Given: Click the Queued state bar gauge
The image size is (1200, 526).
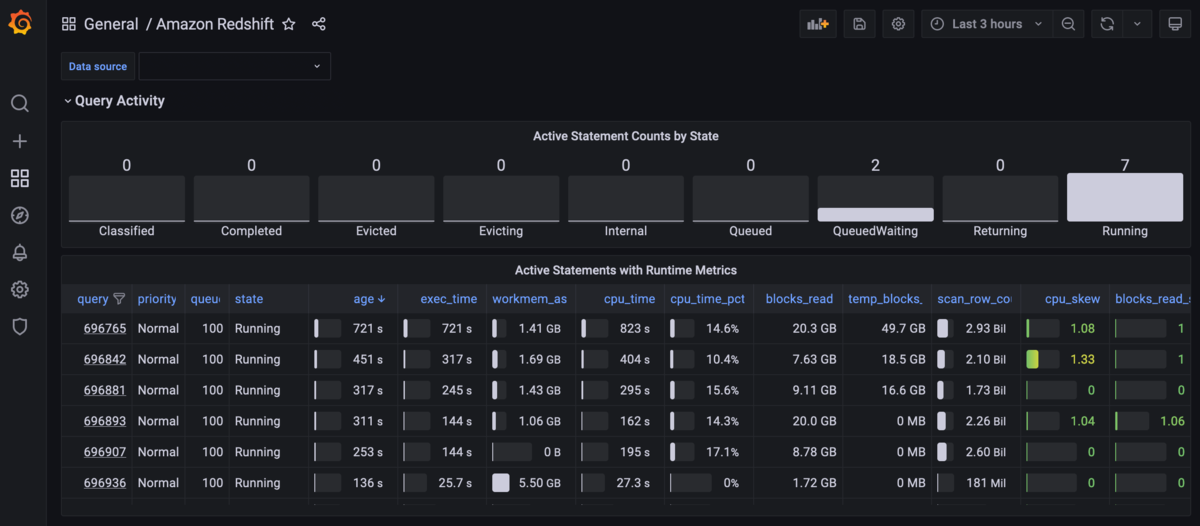Looking at the screenshot, I should pyautogui.click(x=750, y=199).
